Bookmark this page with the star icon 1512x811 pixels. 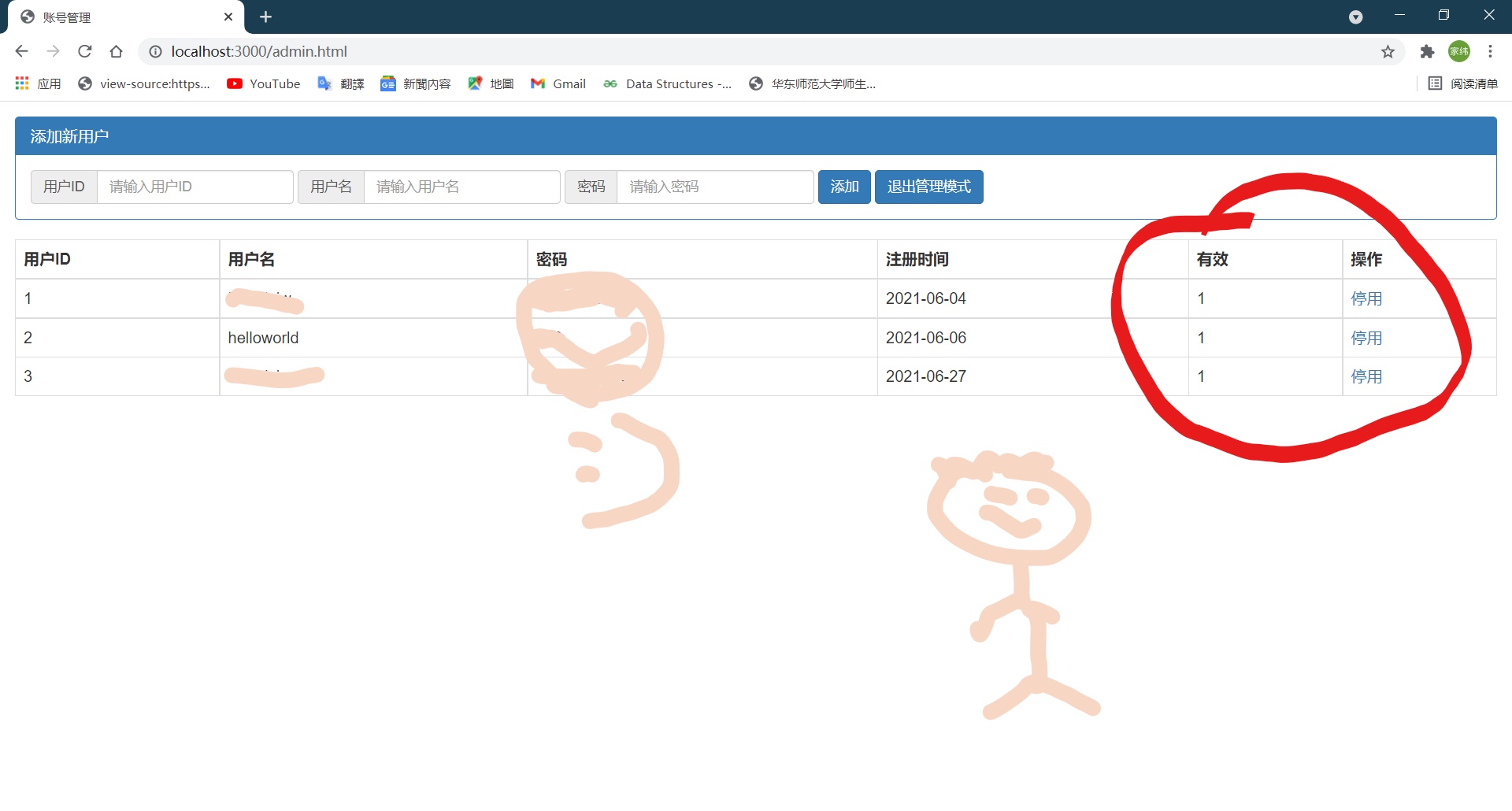pos(1388,51)
